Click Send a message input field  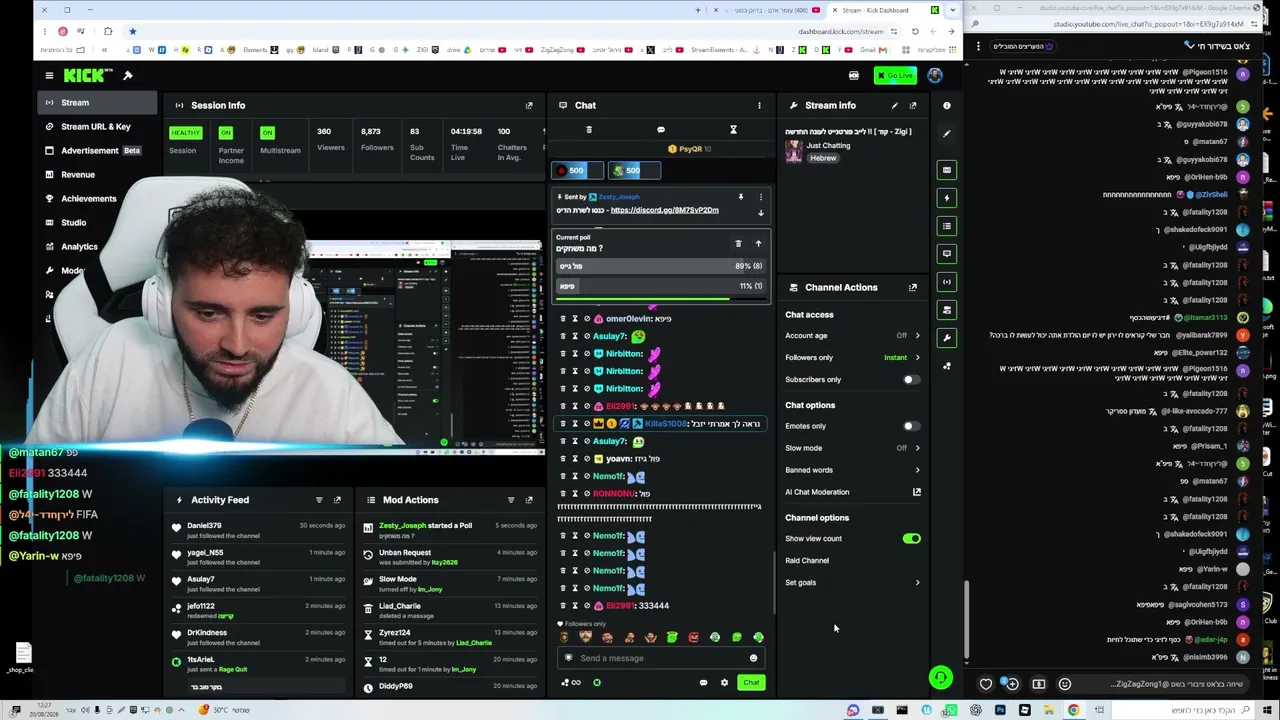coord(660,658)
